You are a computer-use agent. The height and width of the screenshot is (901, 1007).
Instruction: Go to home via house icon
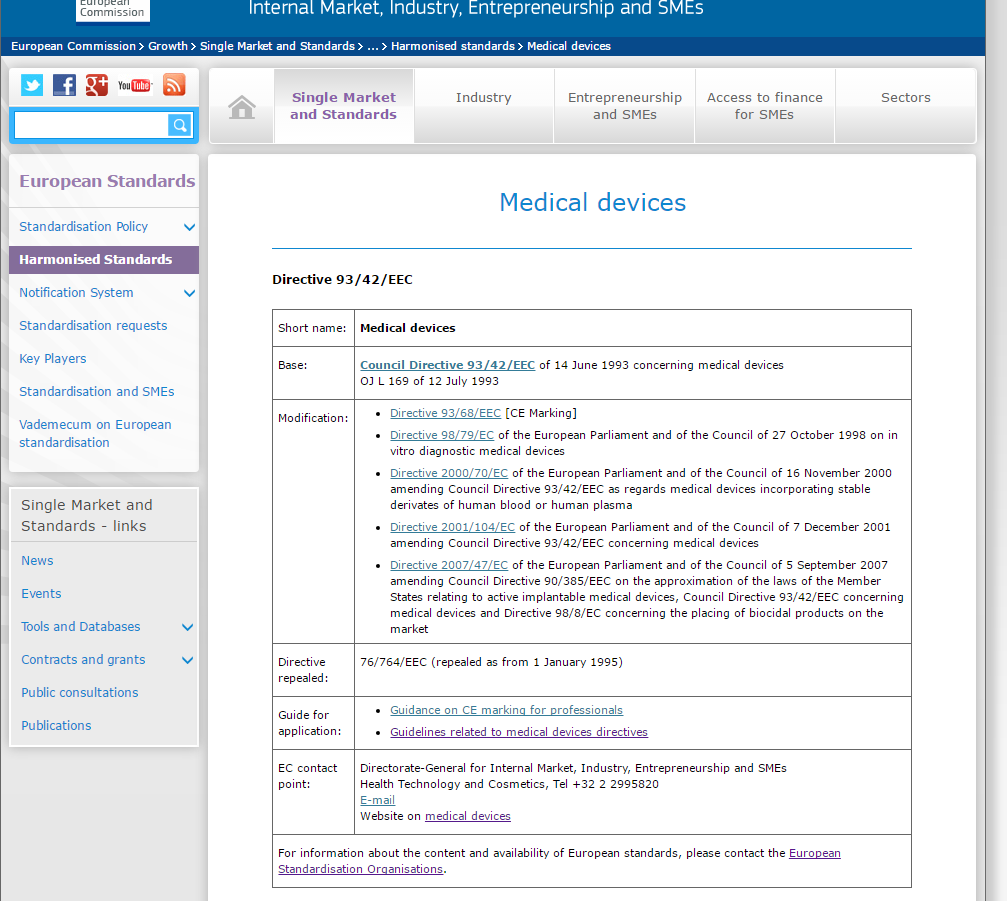pyautogui.click(x=242, y=107)
